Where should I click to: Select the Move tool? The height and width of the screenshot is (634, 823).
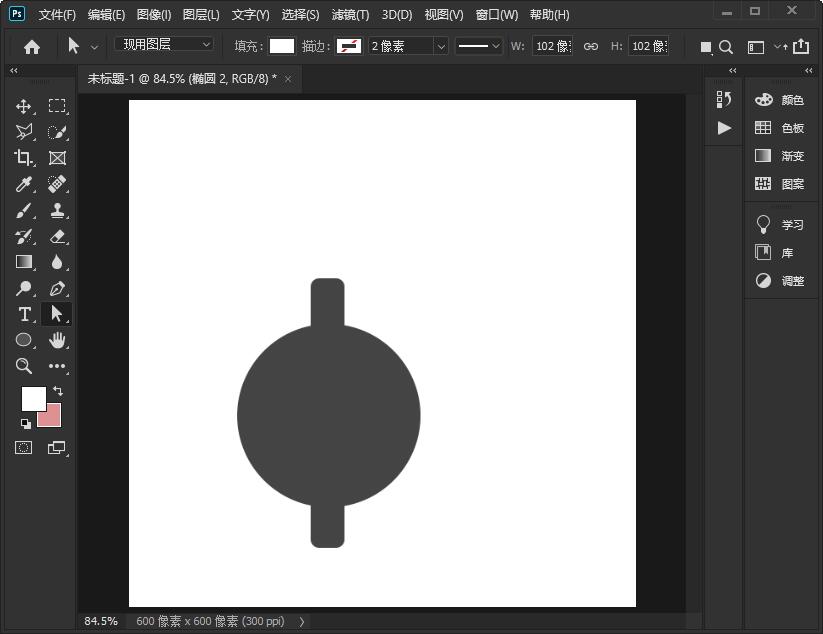click(24, 106)
